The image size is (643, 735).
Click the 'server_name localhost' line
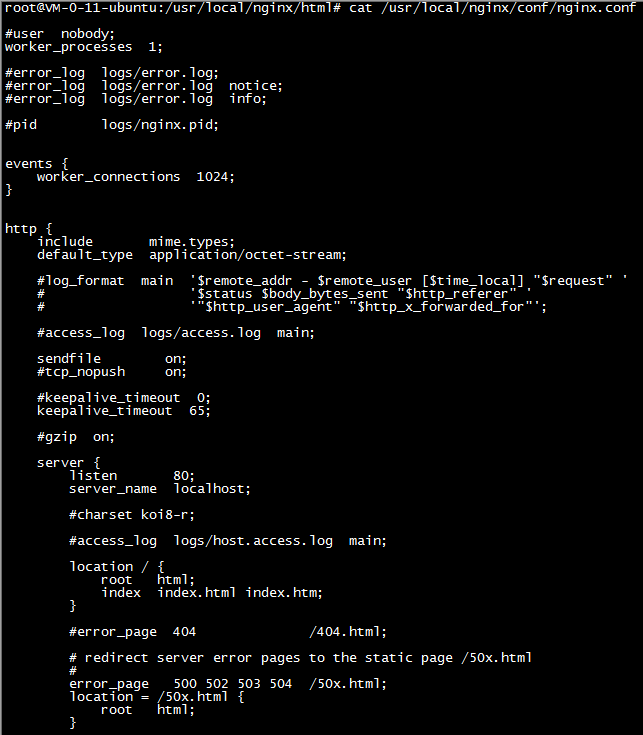(160, 489)
